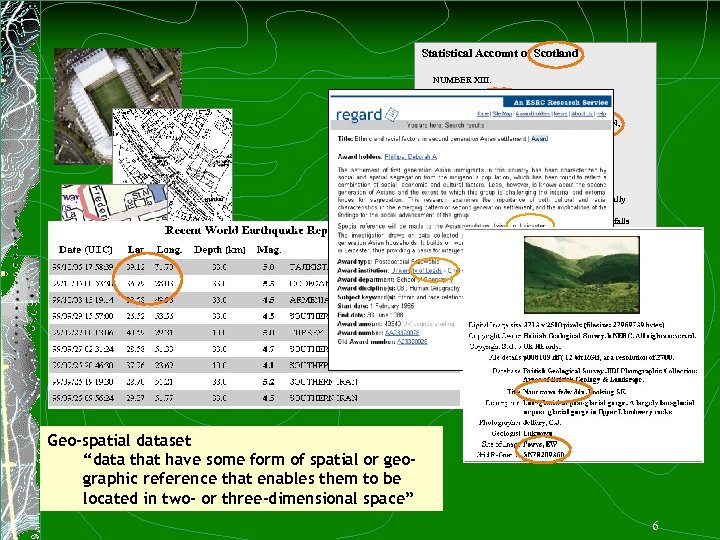Click the Old Award number link

tap(412, 342)
